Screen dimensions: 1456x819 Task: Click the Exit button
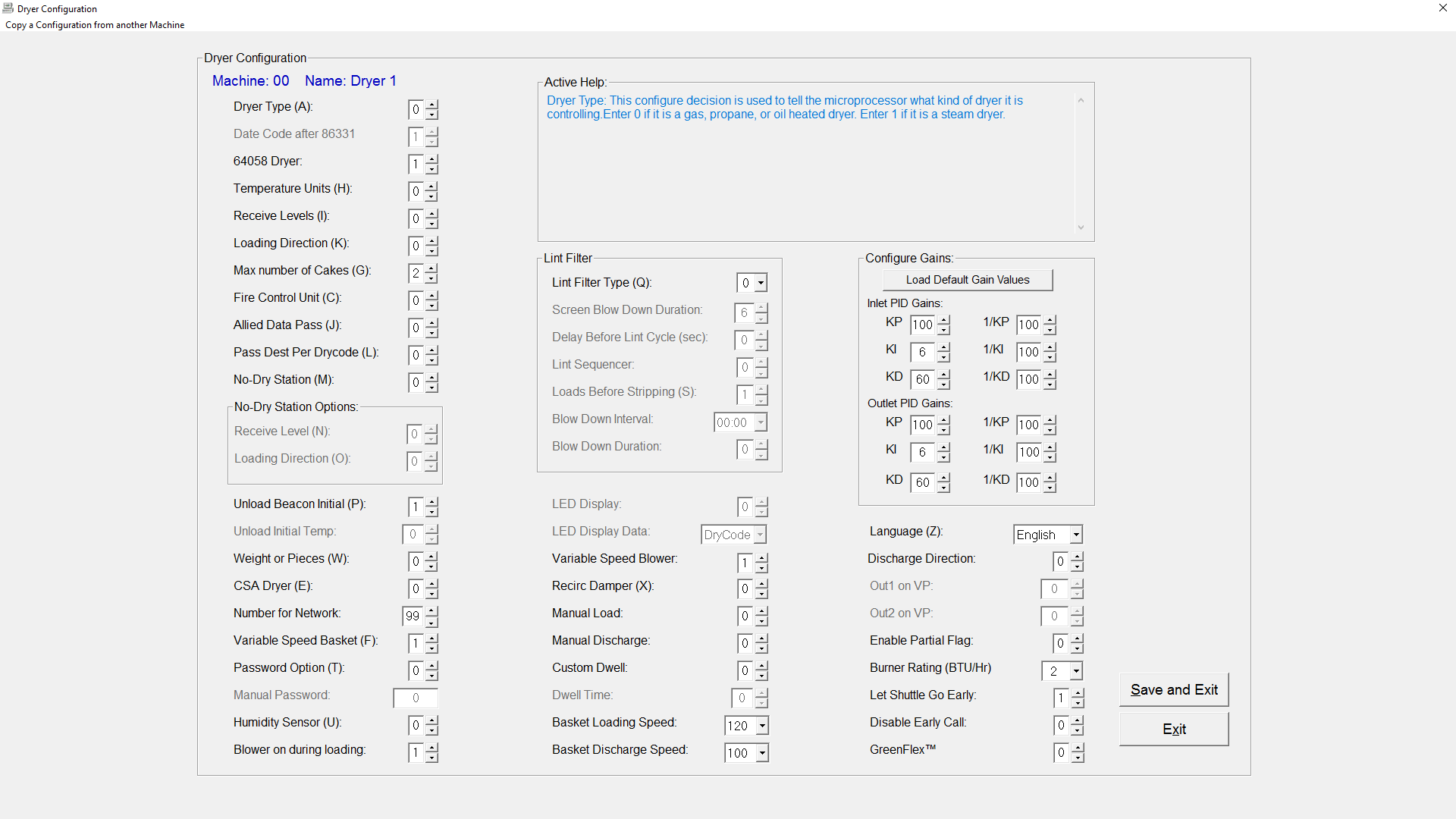pos(1173,729)
